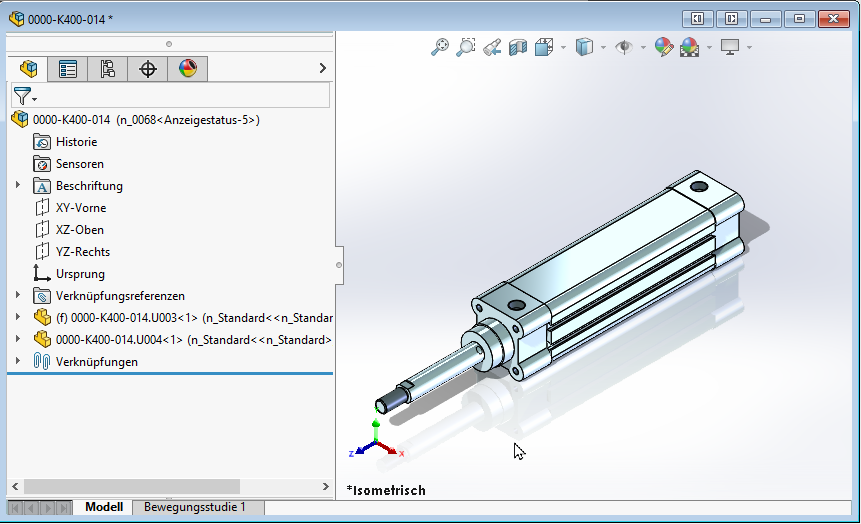
Task: Select the Modell tab
Action: point(103,507)
